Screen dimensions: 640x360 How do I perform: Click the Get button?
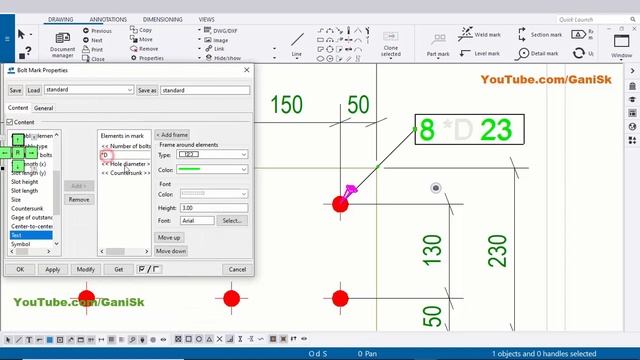click(x=118, y=269)
